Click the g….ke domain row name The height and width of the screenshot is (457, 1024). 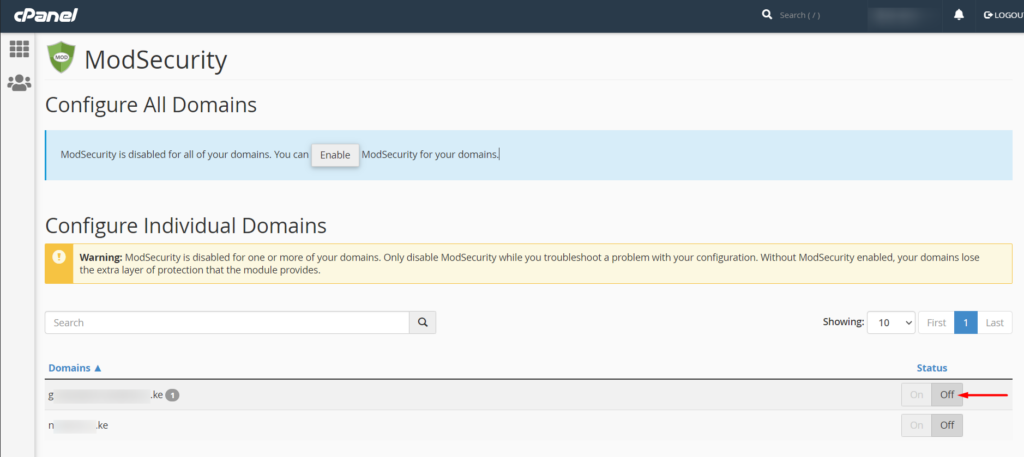[x=105, y=395]
